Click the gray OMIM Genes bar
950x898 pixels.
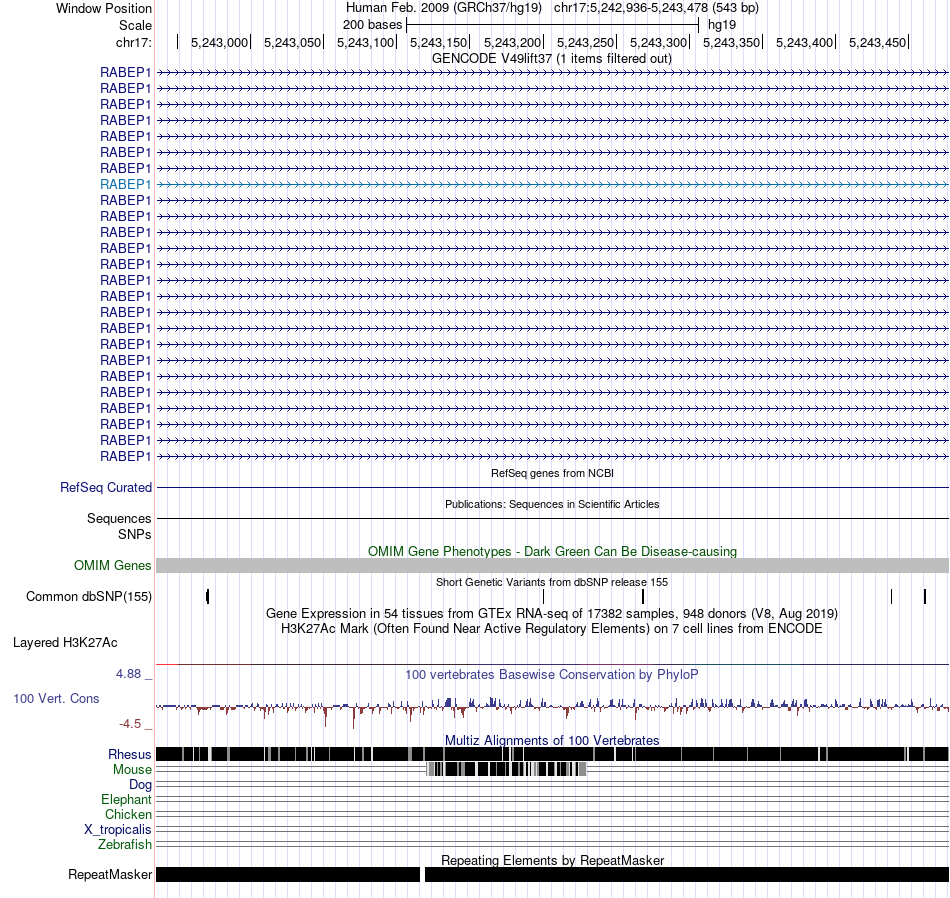tap(553, 565)
